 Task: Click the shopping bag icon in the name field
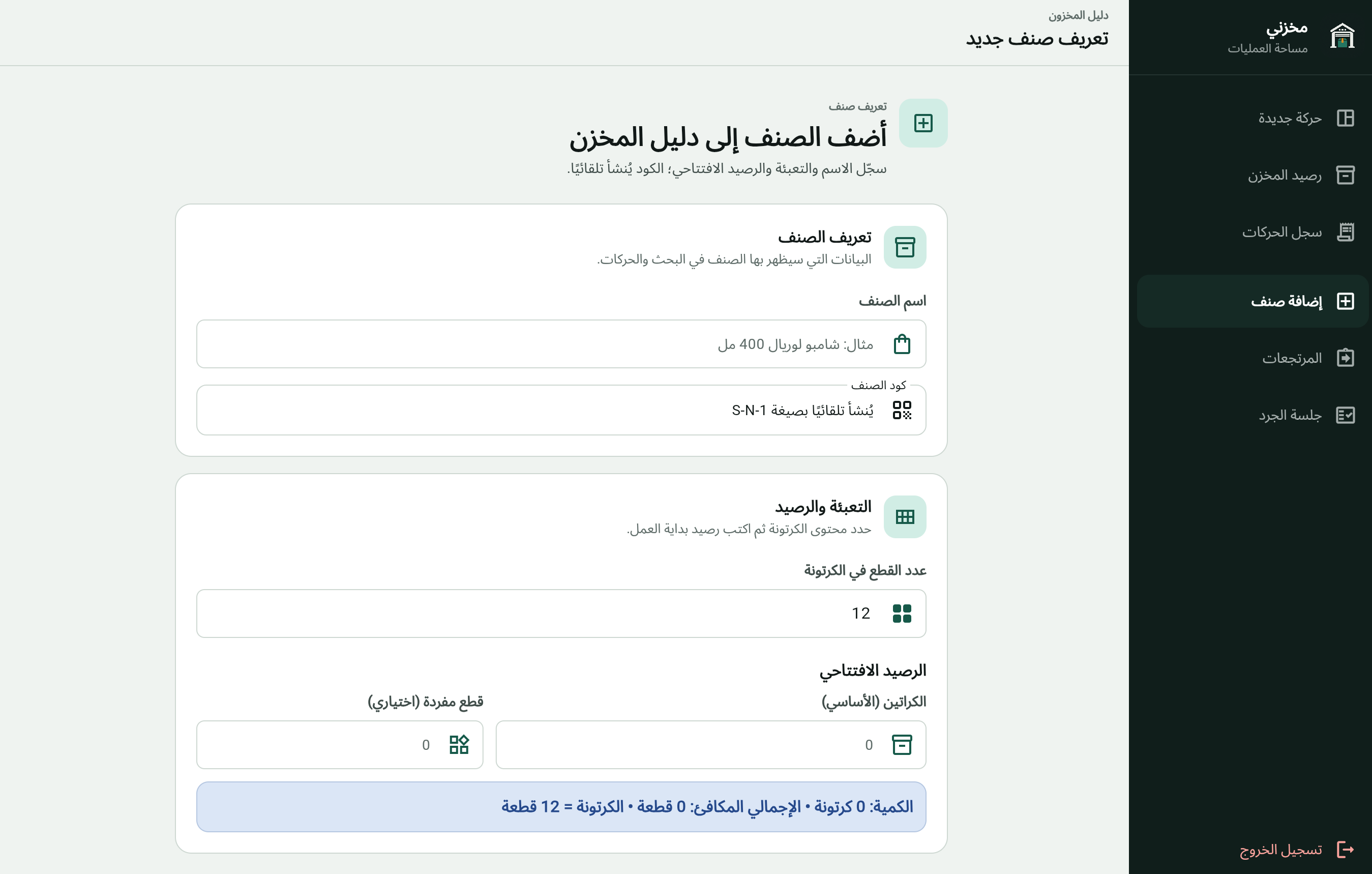[902, 344]
